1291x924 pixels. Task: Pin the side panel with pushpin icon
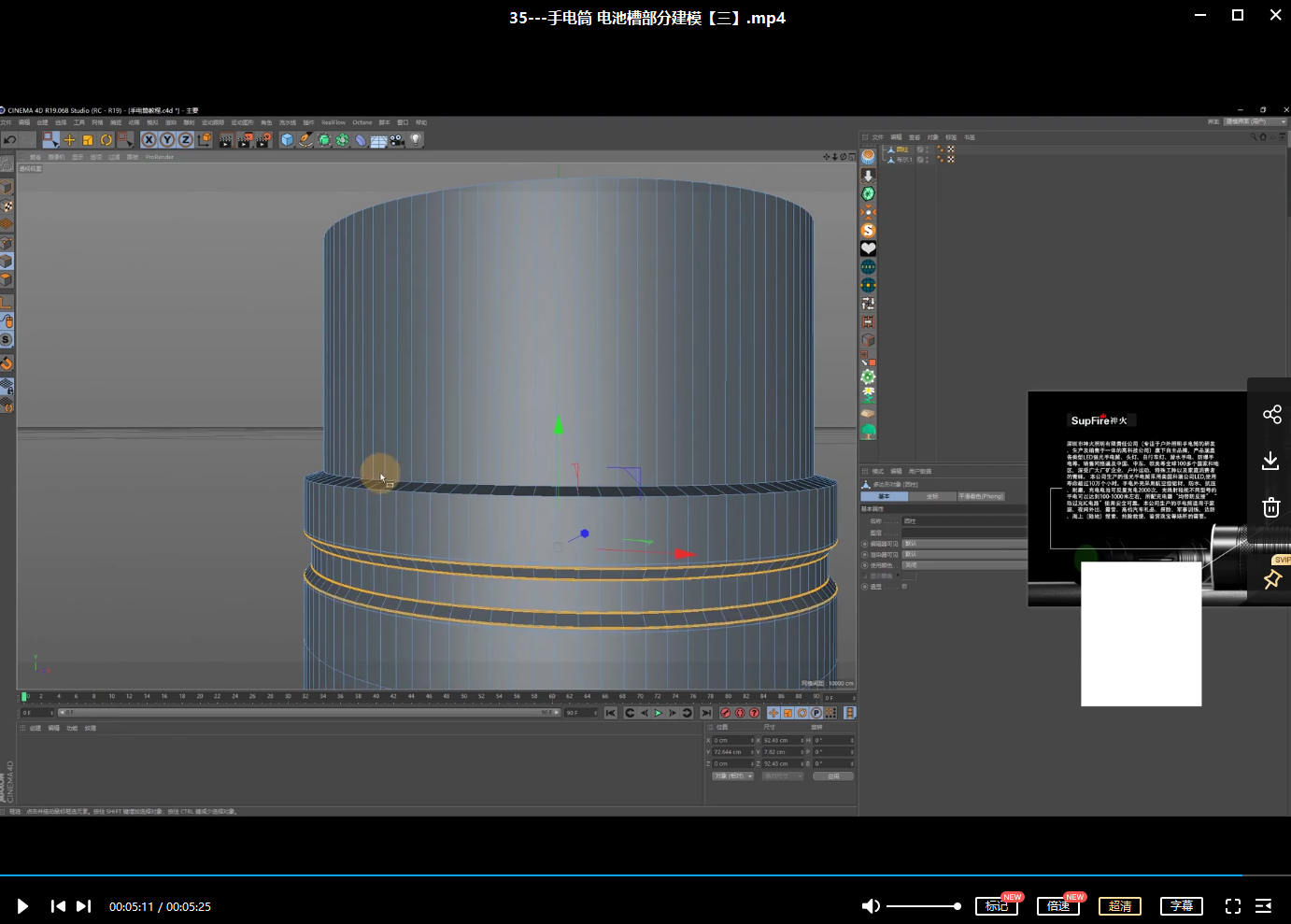(x=1272, y=579)
